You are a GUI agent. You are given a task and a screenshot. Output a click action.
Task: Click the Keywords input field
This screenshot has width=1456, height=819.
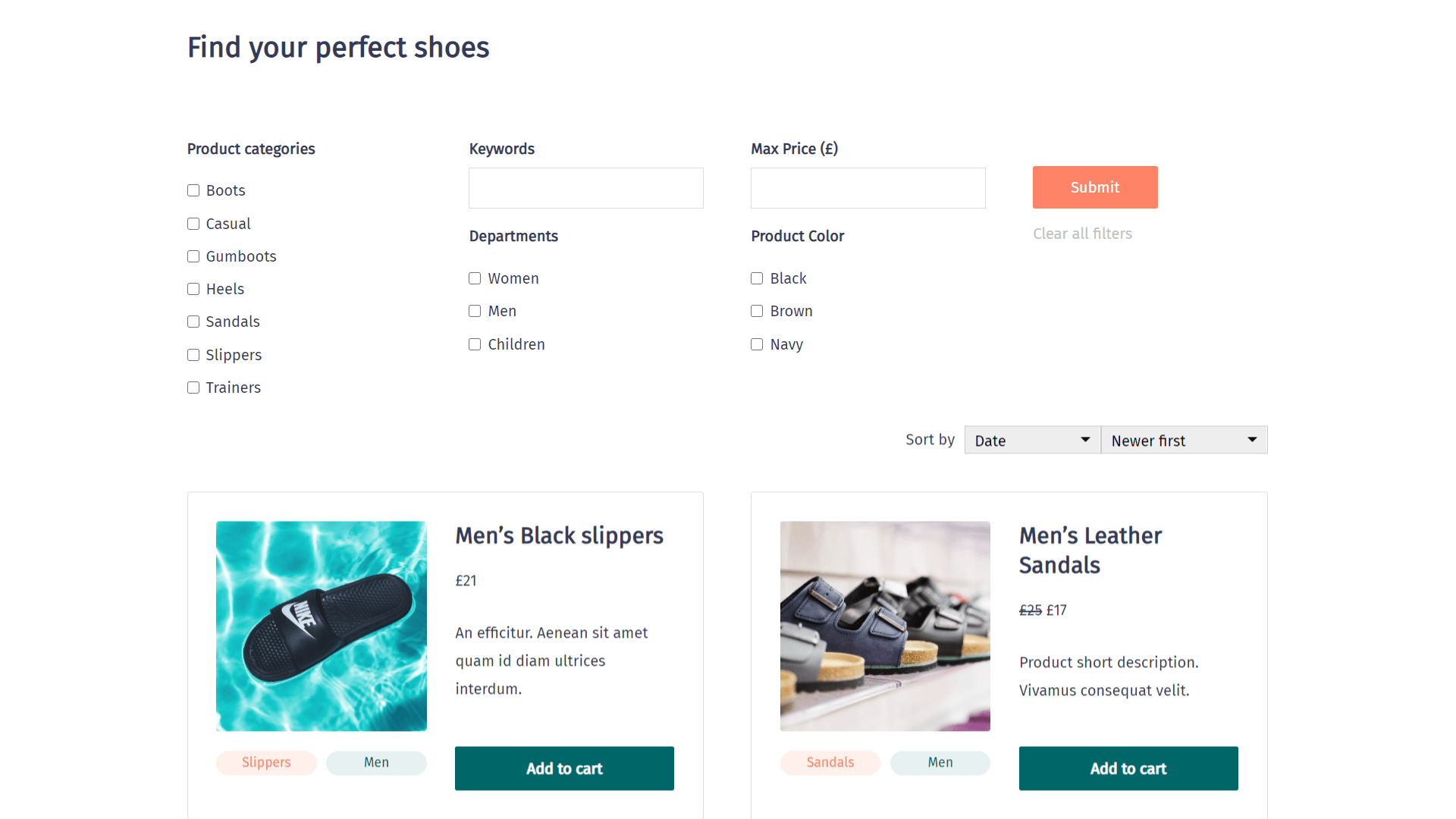point(585,187)
